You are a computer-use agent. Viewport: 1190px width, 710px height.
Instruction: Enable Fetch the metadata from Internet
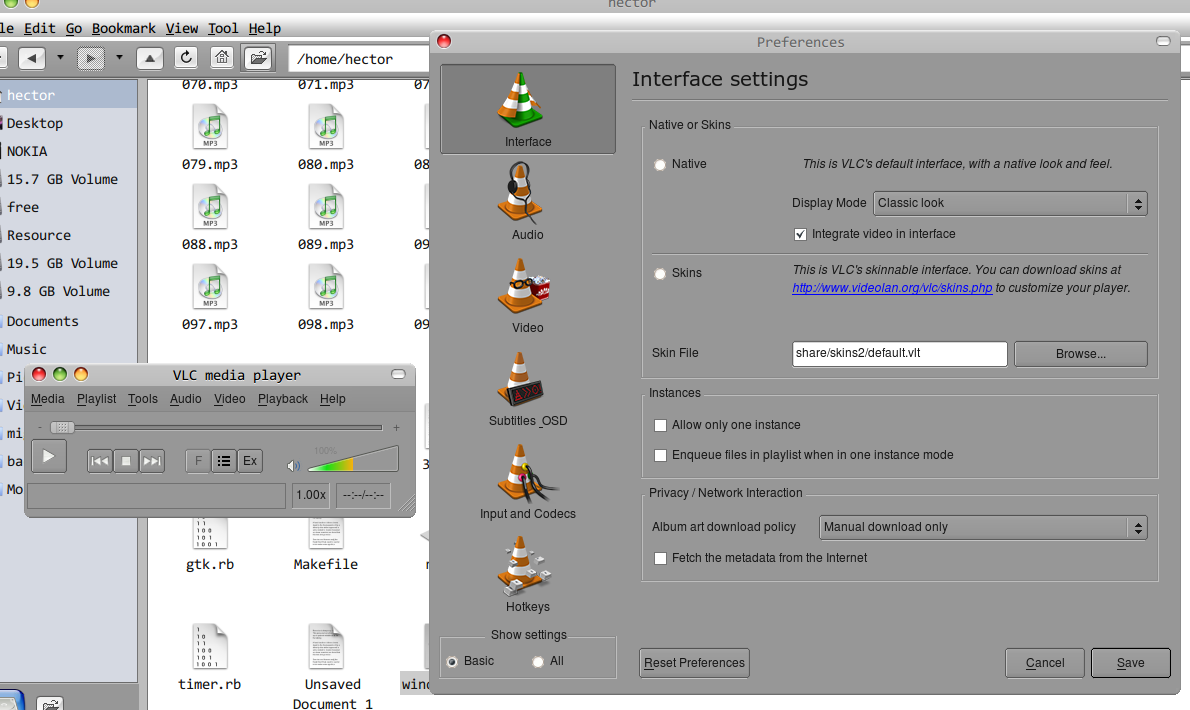660,558
